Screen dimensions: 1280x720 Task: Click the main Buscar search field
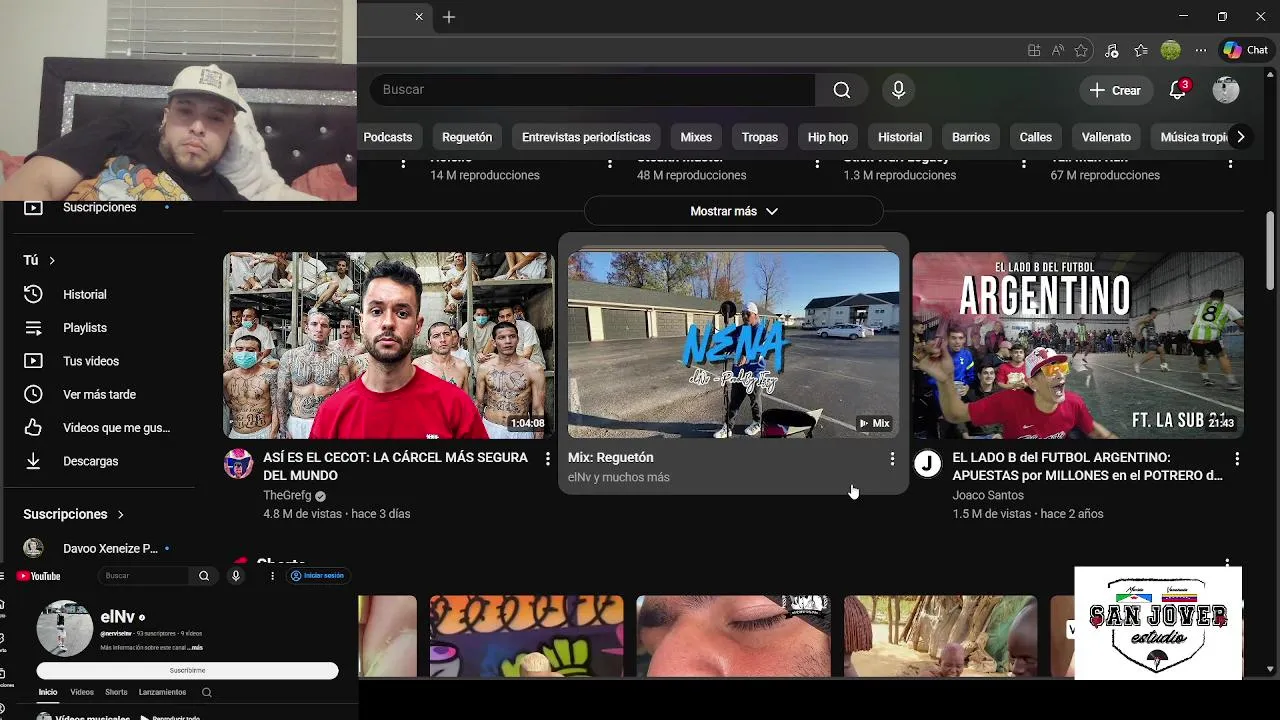[592, 90]
